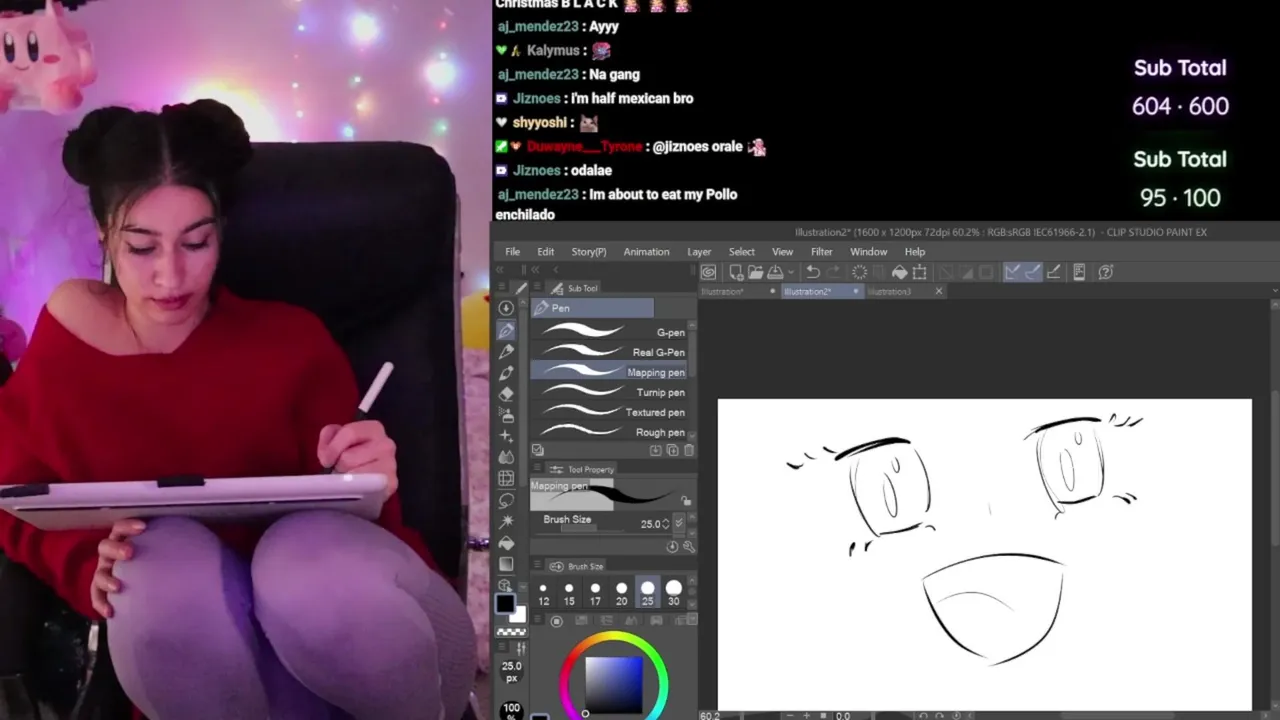Select the Airbrush tool icon
Image resolution: width=1280 pixels, height=720 pixels.
point(506,415)
